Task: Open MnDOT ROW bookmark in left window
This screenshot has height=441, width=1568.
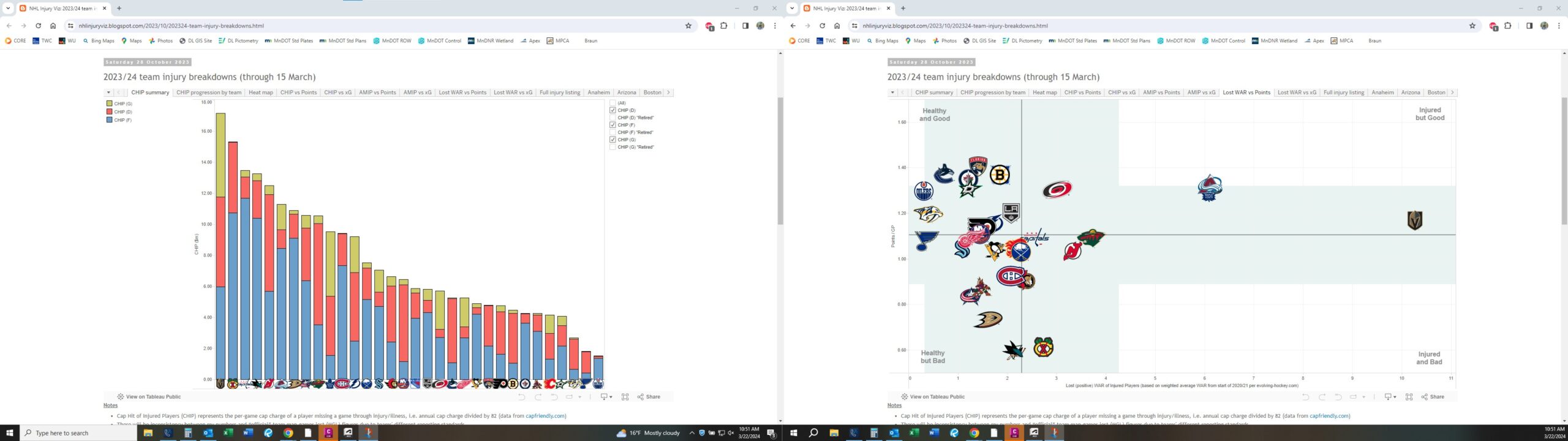Action: pyautogui.click(x=393, y=41)
